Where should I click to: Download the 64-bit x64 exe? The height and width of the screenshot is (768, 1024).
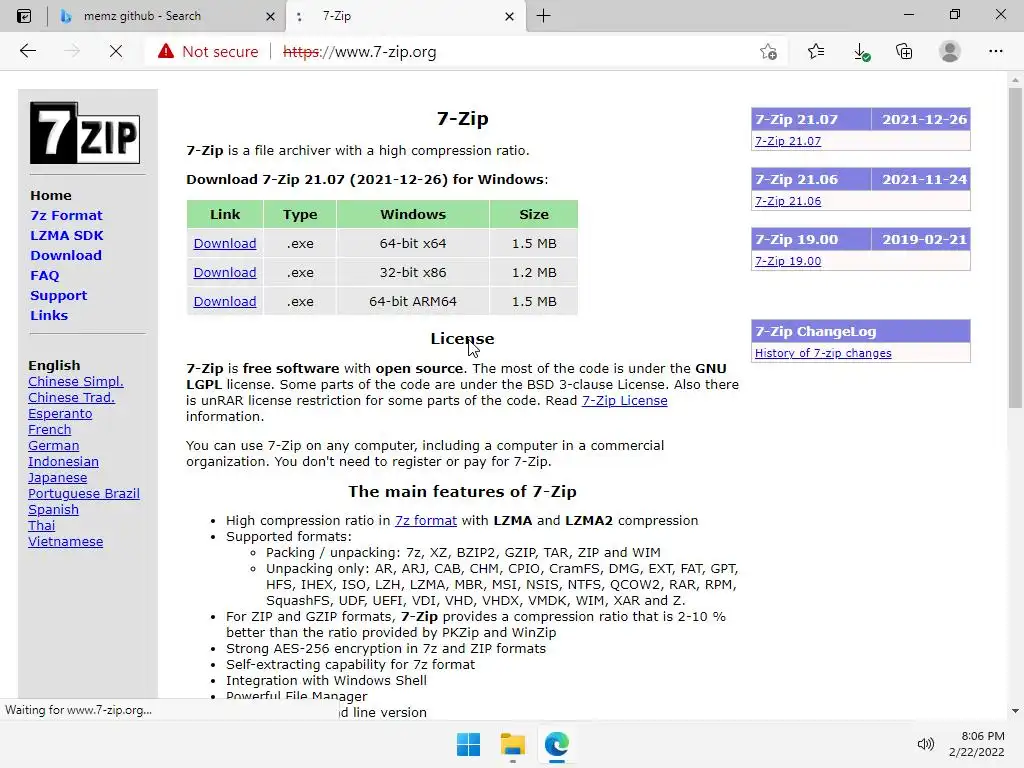point(225,244)
